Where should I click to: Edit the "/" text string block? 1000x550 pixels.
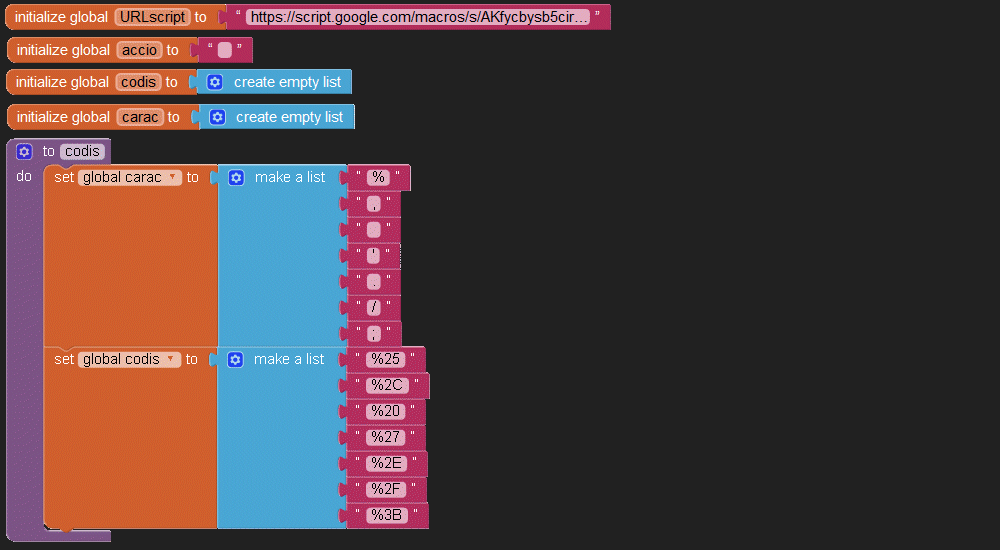click(x=374, y=307)
